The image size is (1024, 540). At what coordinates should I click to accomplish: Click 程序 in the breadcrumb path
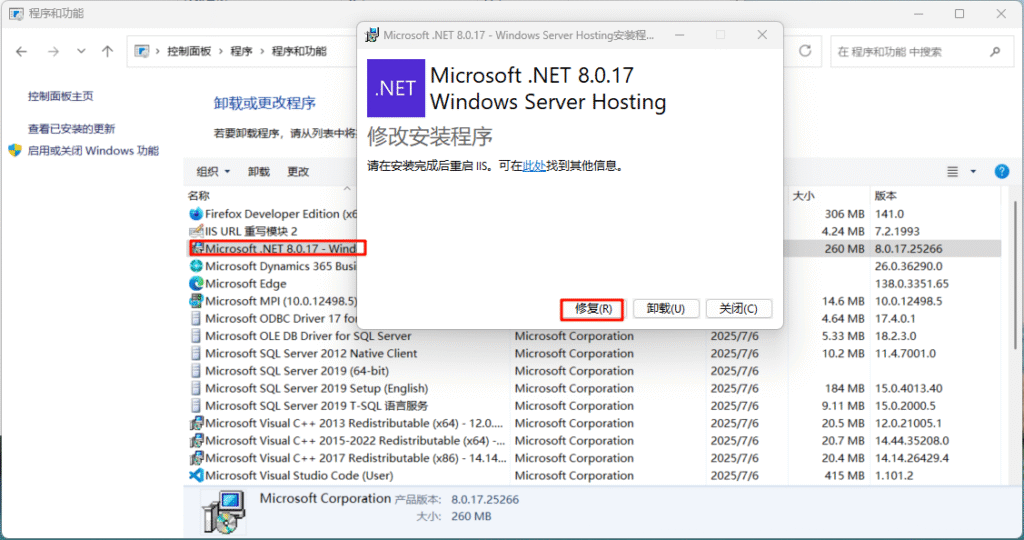coord(241,51)
